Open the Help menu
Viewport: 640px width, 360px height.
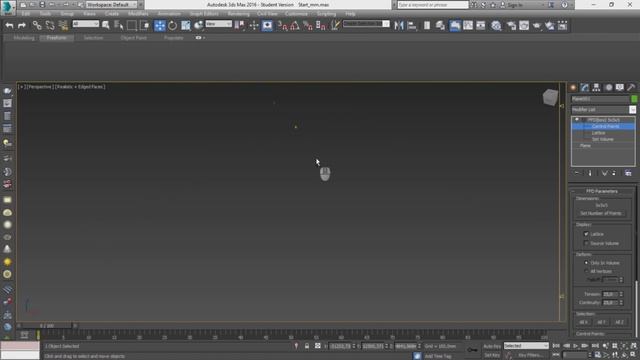pos(350,14)
